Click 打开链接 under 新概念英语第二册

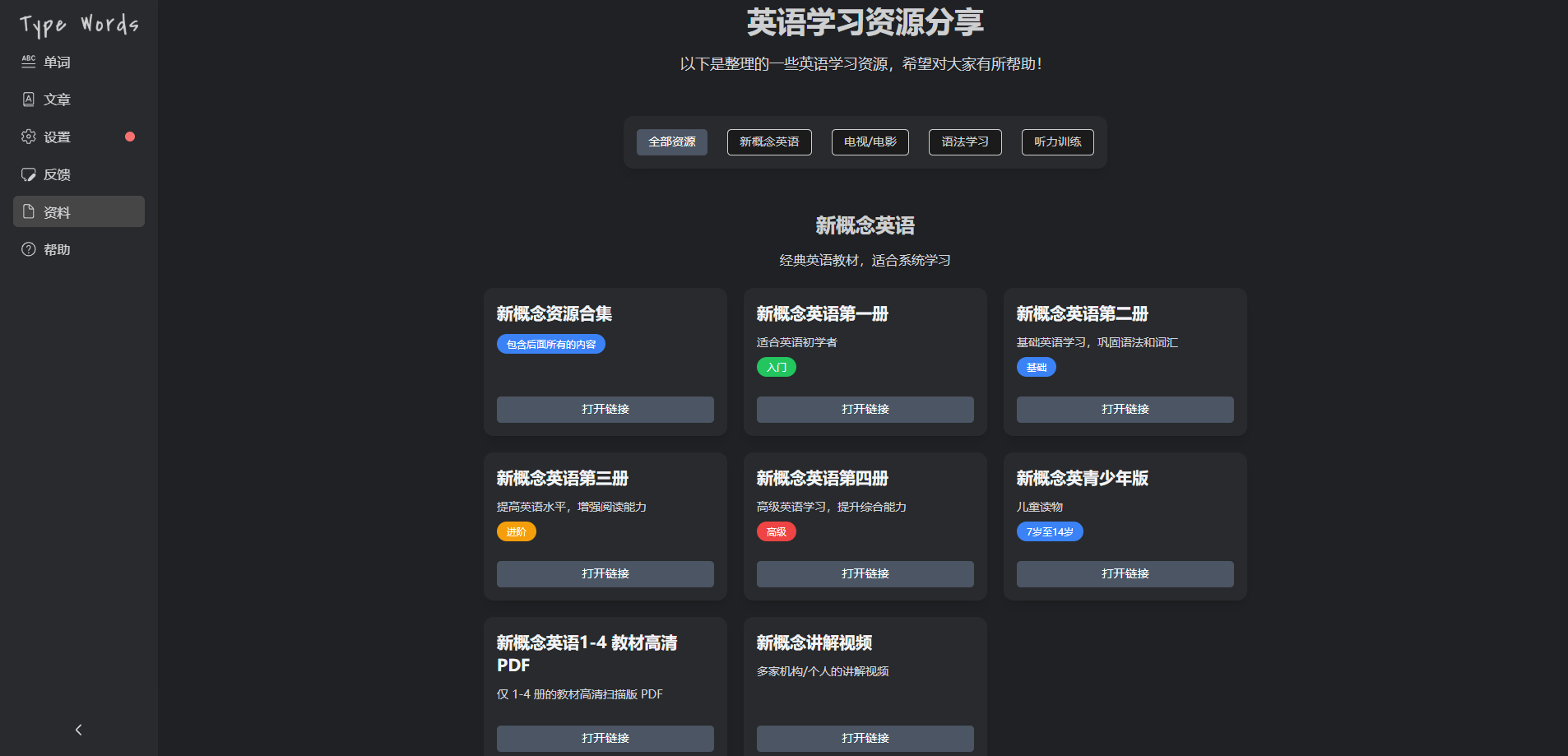pos(1125,410)
